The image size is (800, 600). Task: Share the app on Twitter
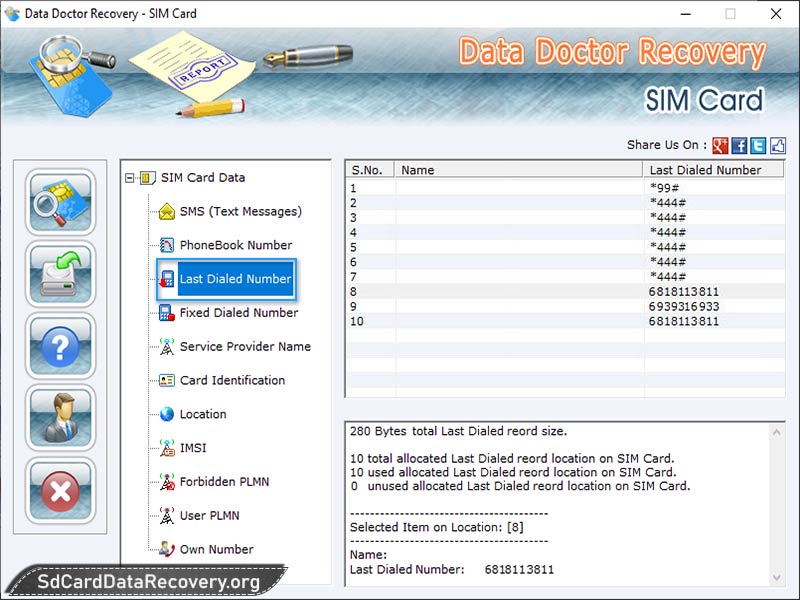point(757,145)
